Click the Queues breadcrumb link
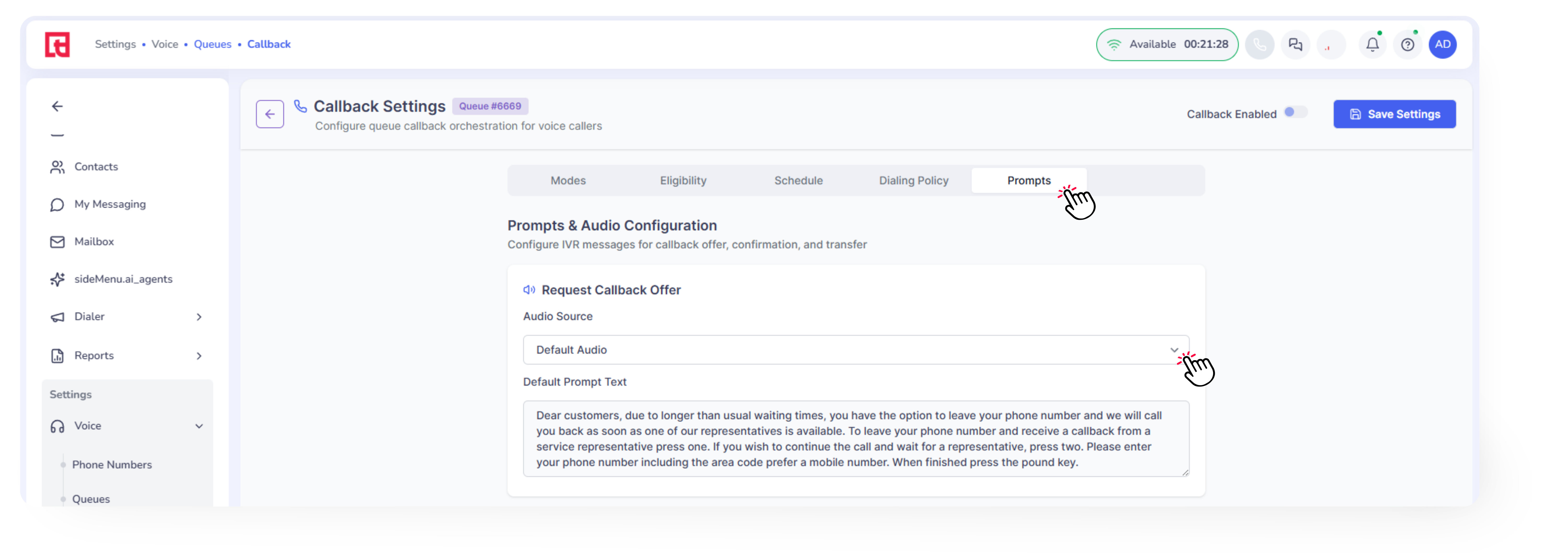This screenshot has height=553, width=1568. tap(212, 44)
